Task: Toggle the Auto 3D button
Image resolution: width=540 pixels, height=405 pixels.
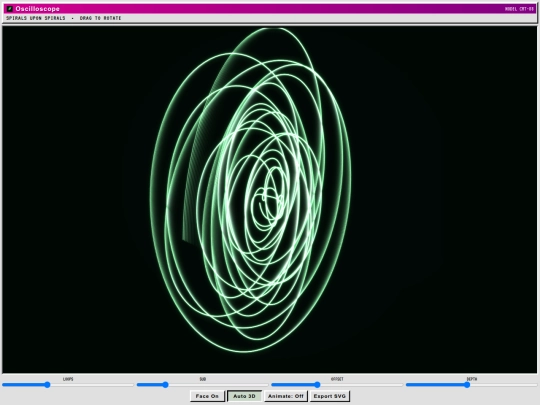Action: 244,396
